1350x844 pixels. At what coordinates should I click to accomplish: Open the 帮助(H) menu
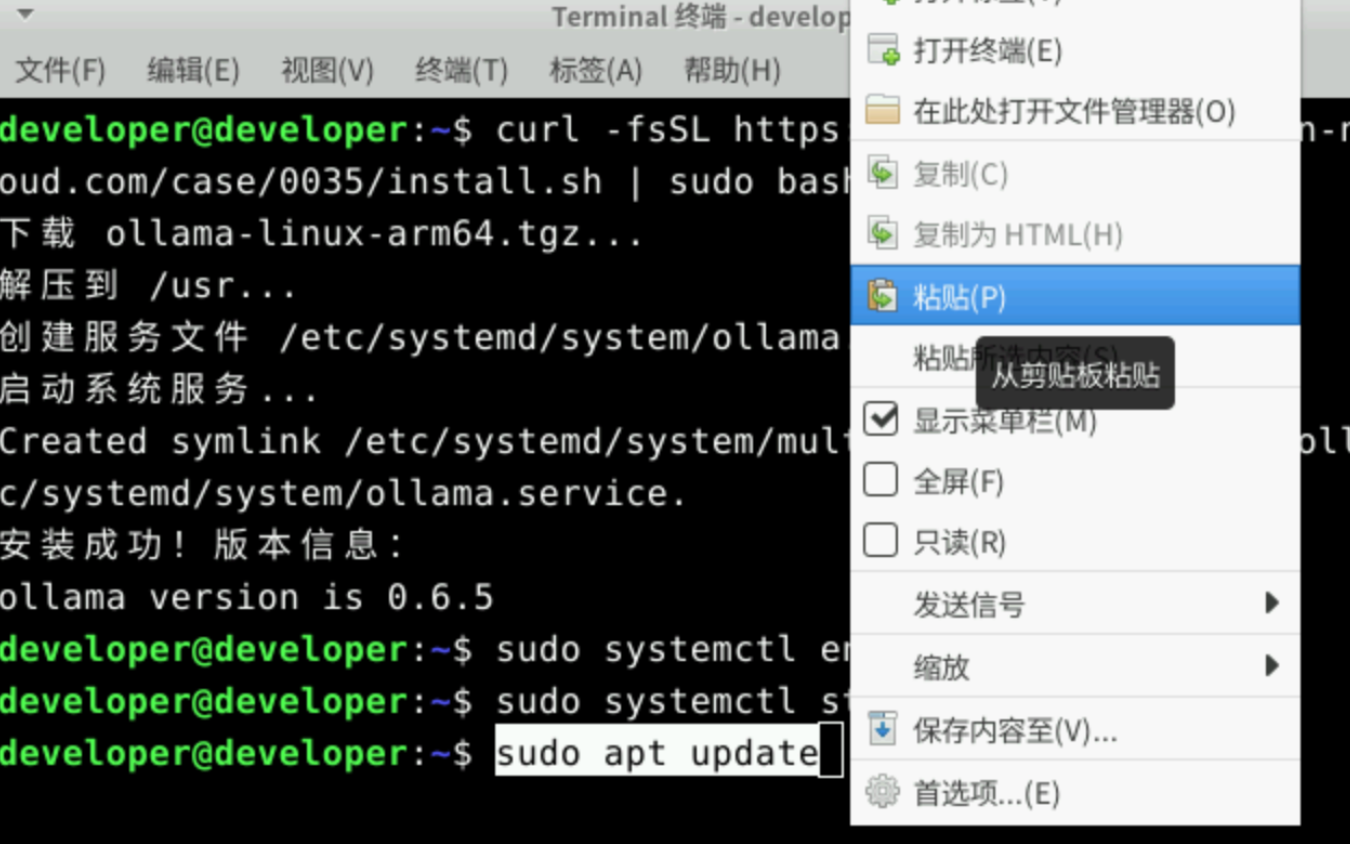(x=731, y=70)
